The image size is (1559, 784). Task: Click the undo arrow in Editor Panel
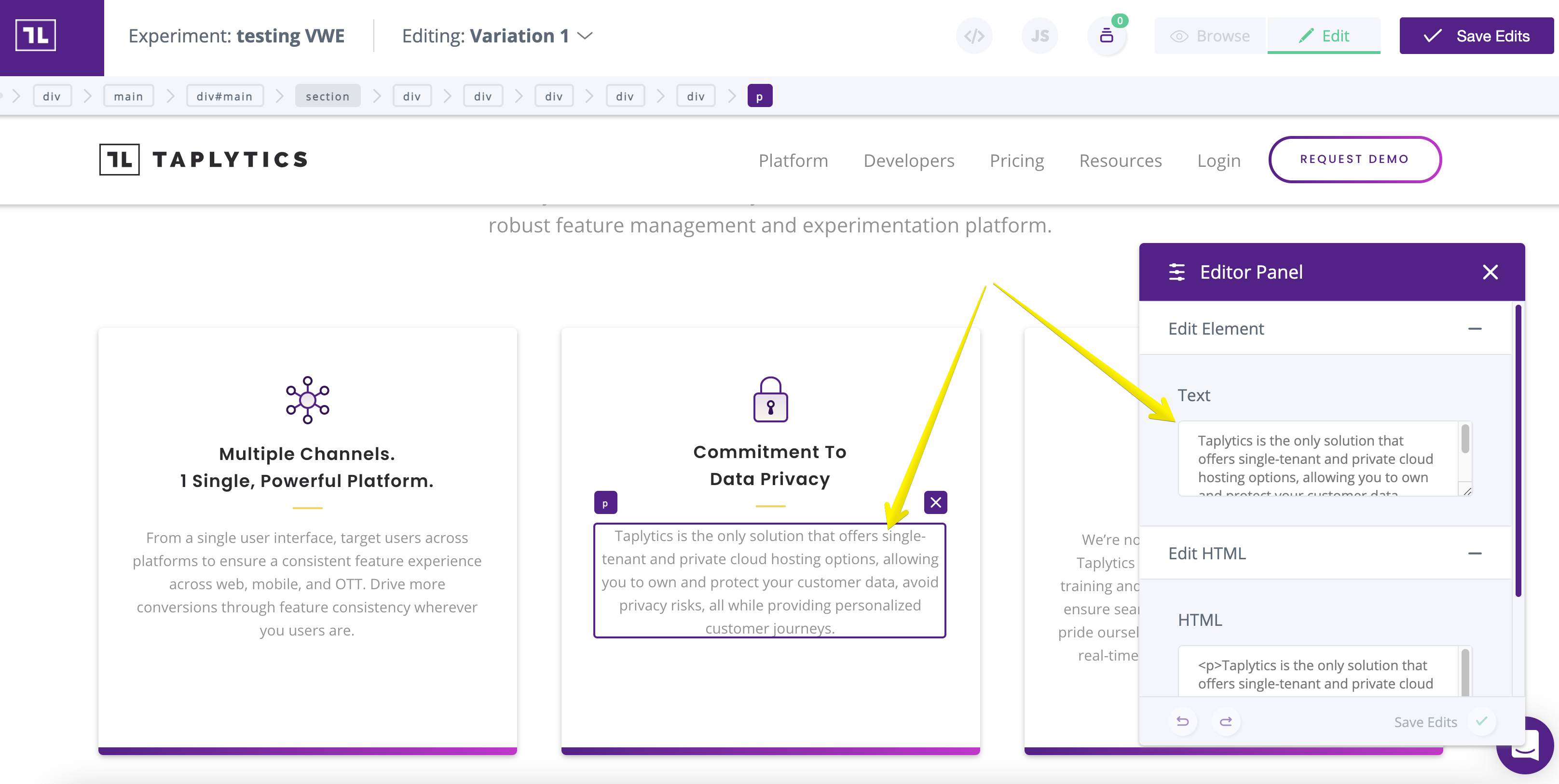pyautogui.click(x=1182, y=721)
